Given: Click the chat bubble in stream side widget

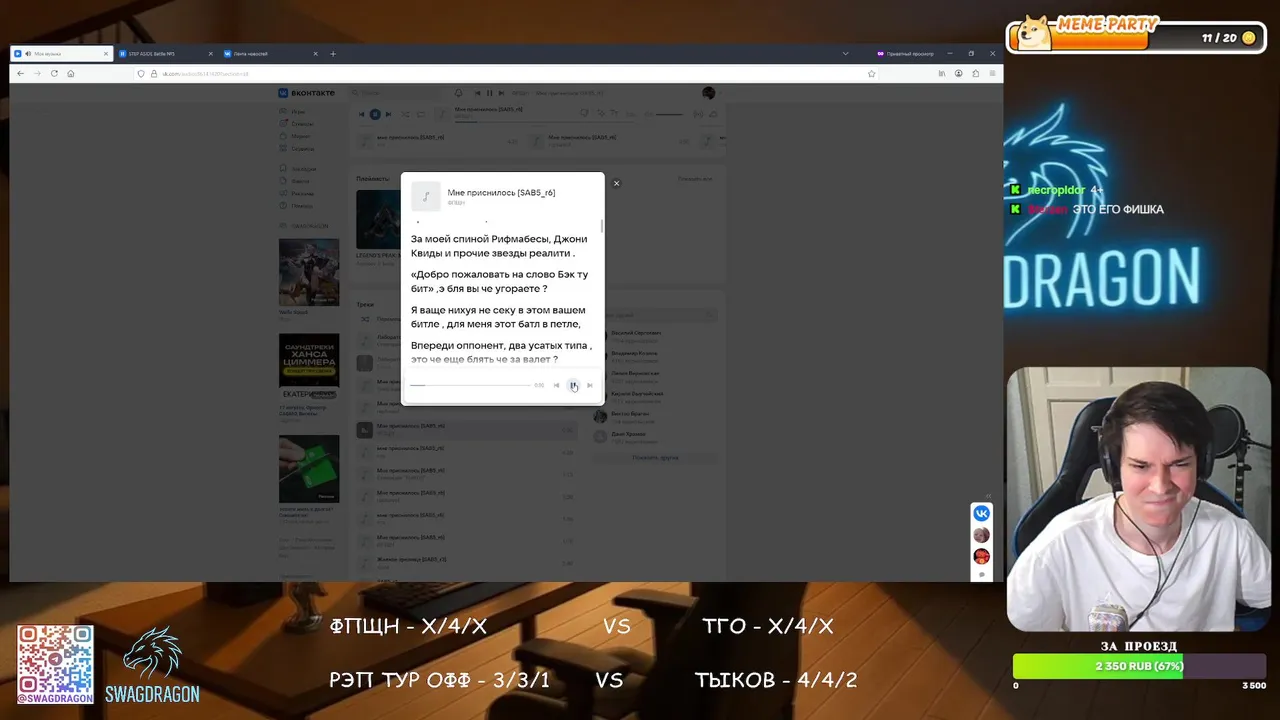Looking at the screenshot, I should click(x=982, y=574).
